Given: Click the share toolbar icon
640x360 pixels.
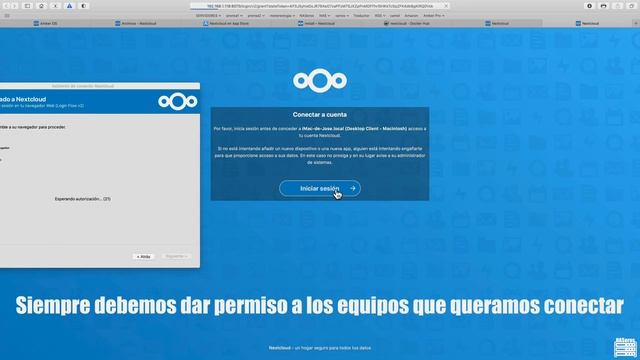Looking at the screenshot, I should (x=618, y=6).
